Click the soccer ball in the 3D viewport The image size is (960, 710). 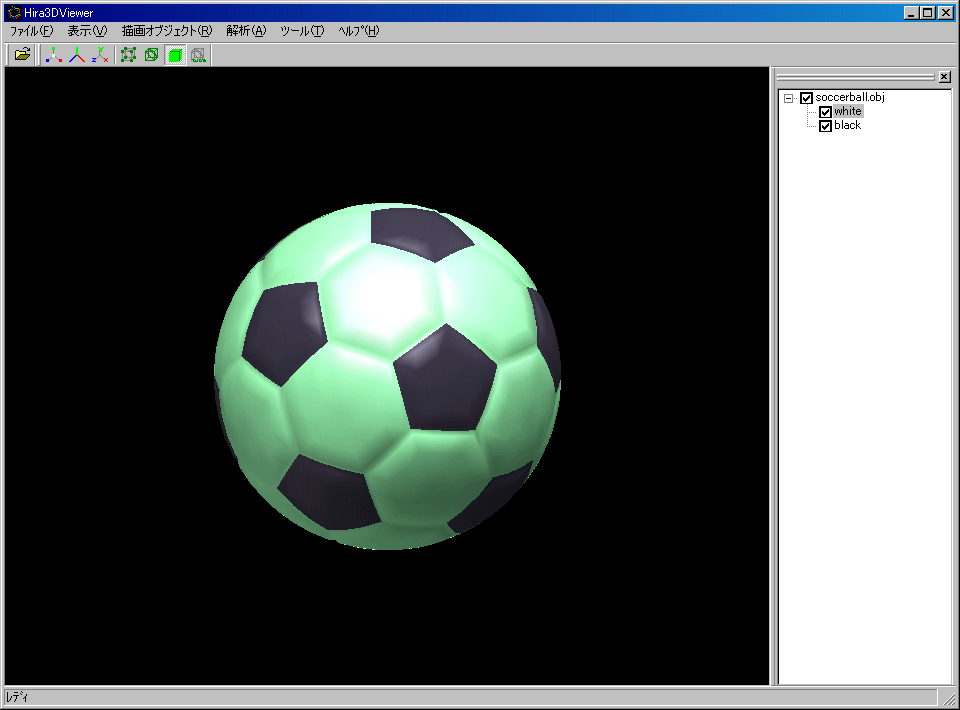[387, 376]
